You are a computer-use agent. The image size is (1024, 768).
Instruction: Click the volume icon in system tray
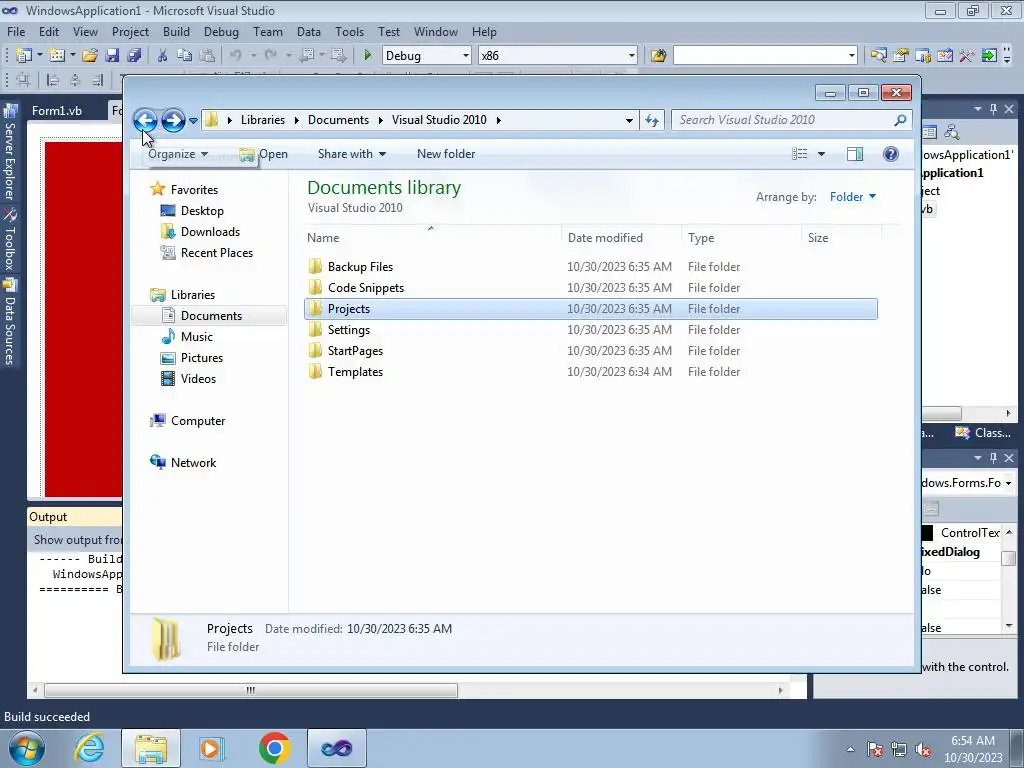923,749
